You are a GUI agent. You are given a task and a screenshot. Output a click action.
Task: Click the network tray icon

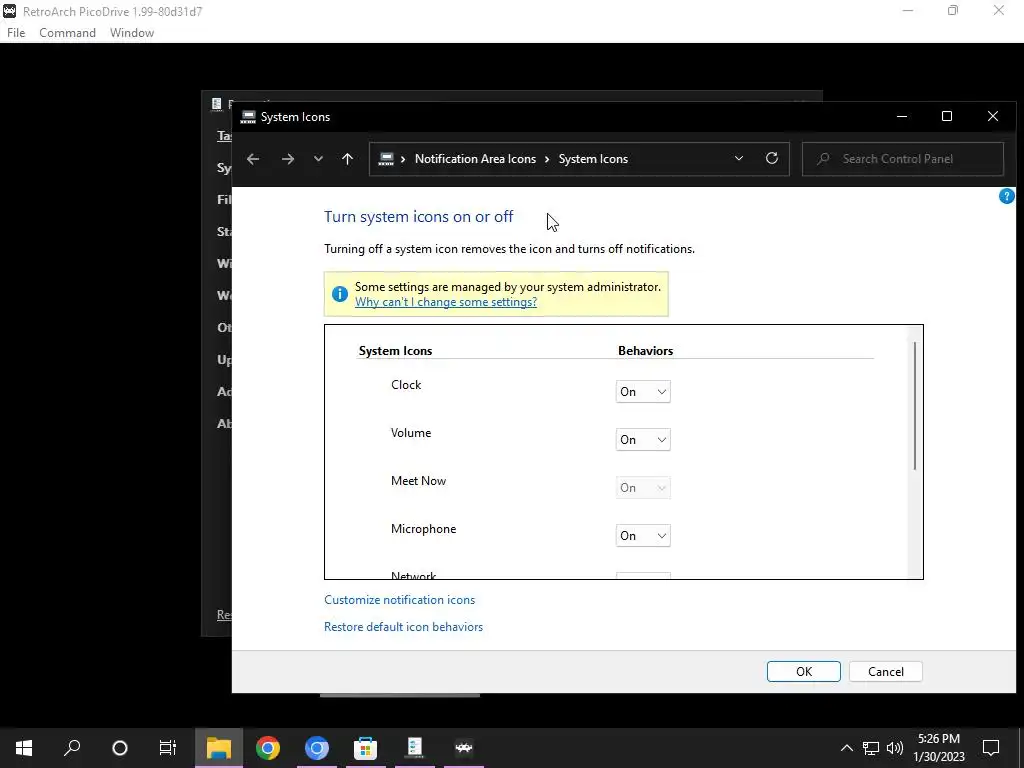coord(871,748)
